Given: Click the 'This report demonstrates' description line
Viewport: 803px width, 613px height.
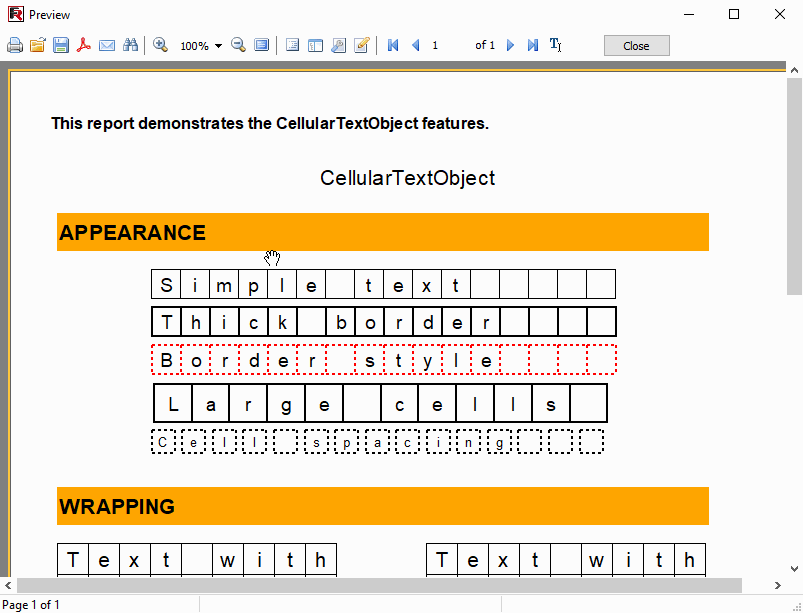Looking at the screenshot, I should click(270, 123).
